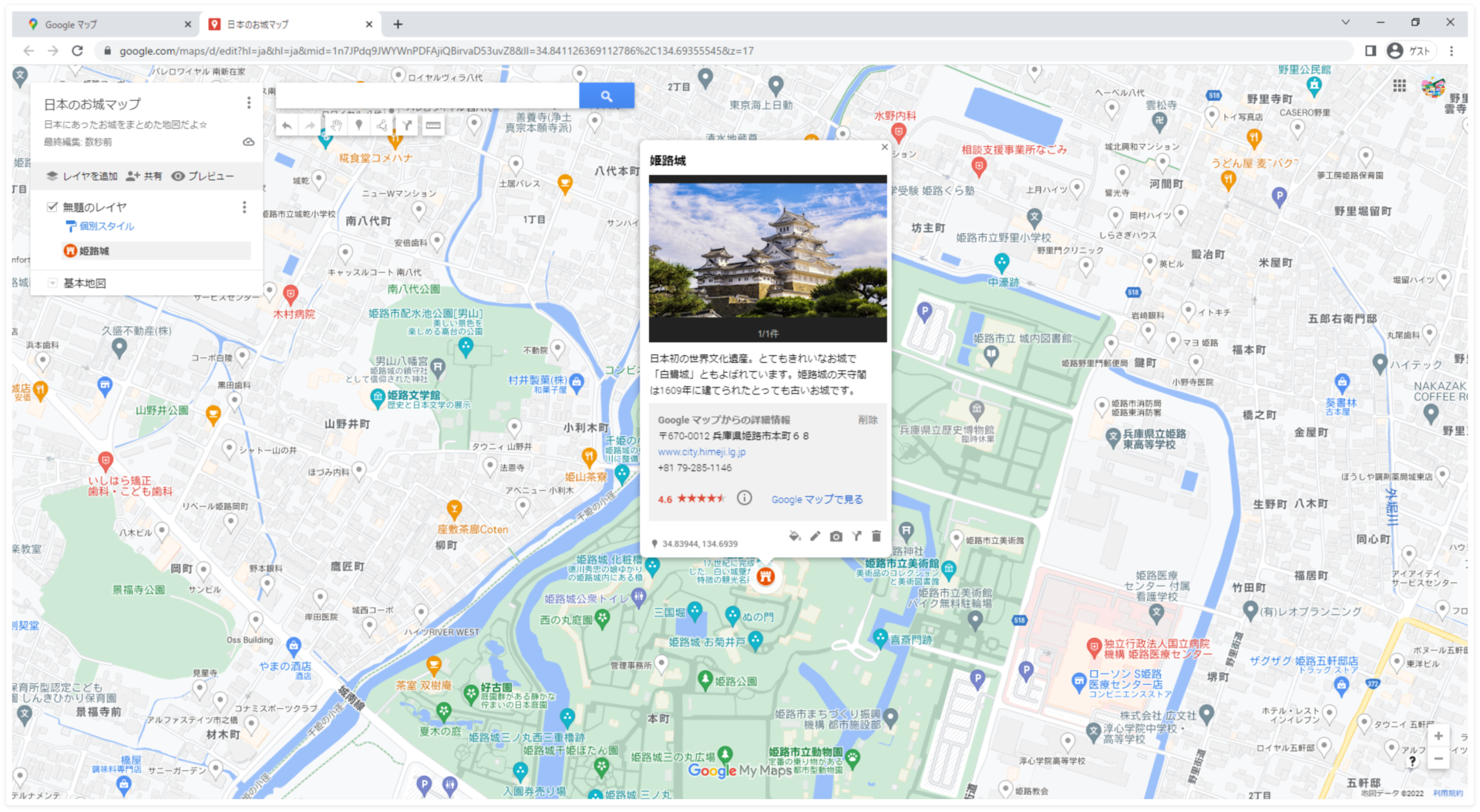Select the Draw line tool

(382, 126)
